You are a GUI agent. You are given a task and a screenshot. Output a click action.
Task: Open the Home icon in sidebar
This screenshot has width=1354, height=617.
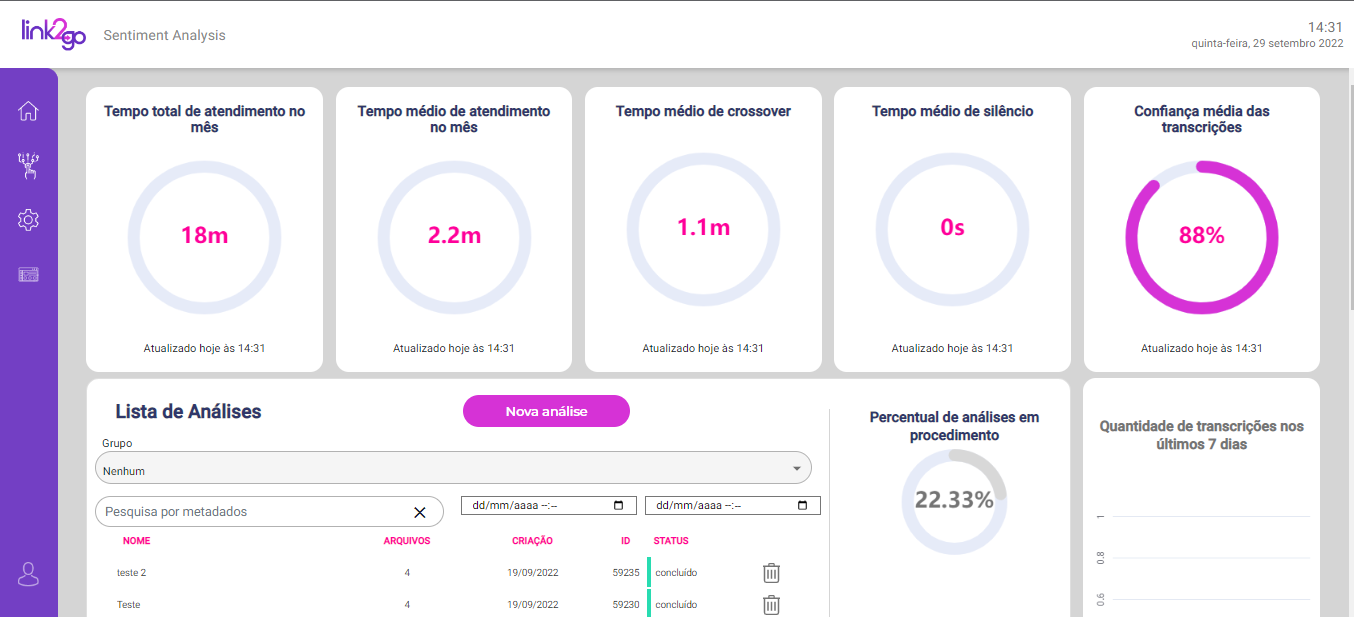(28, 110)
